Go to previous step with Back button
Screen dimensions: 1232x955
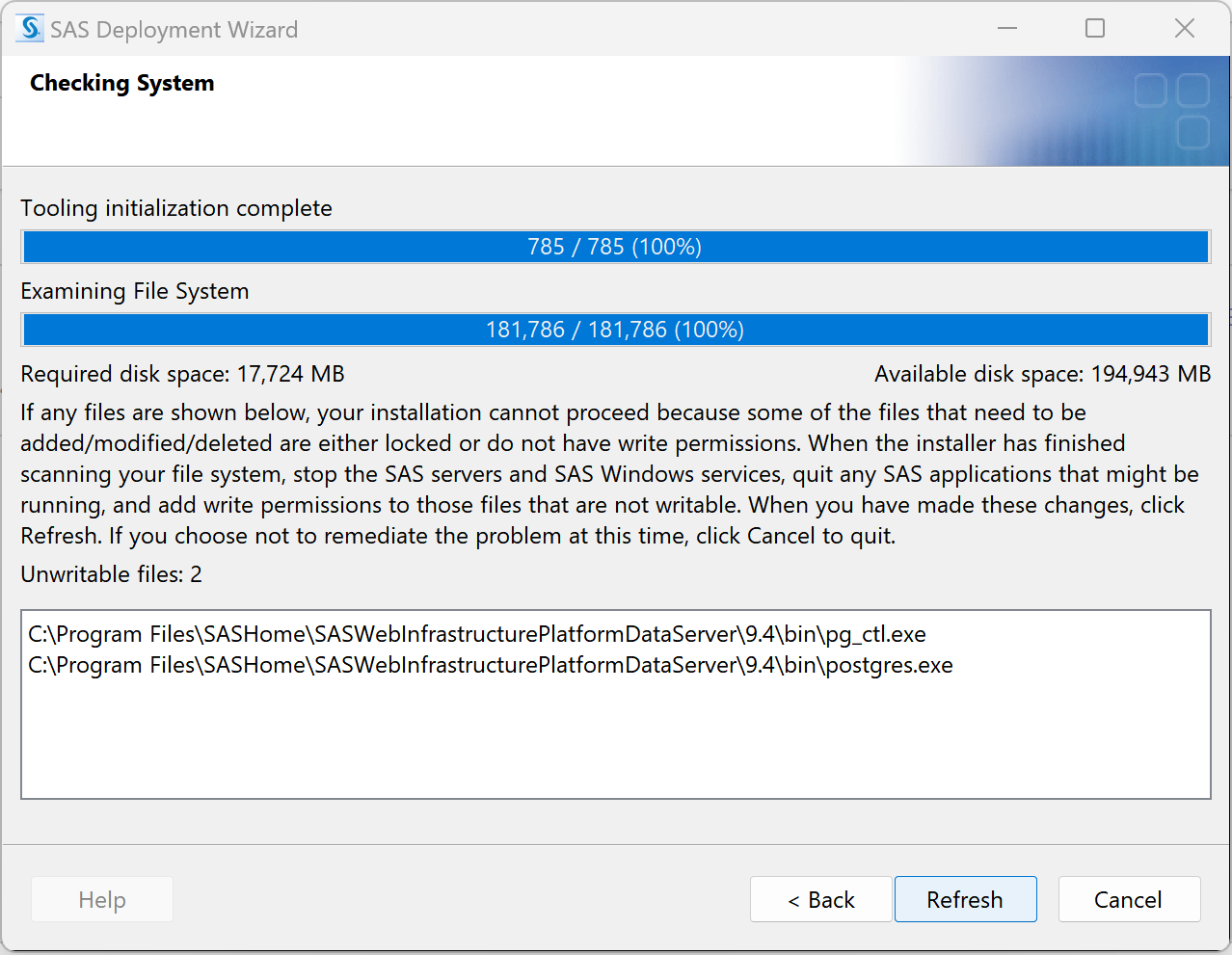click(x=820, y=899)
